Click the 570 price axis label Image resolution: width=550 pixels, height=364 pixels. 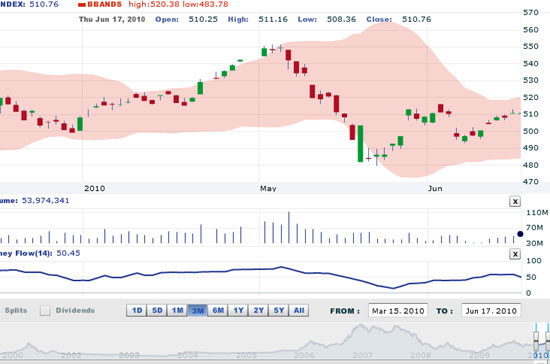(x=530, y=12)
